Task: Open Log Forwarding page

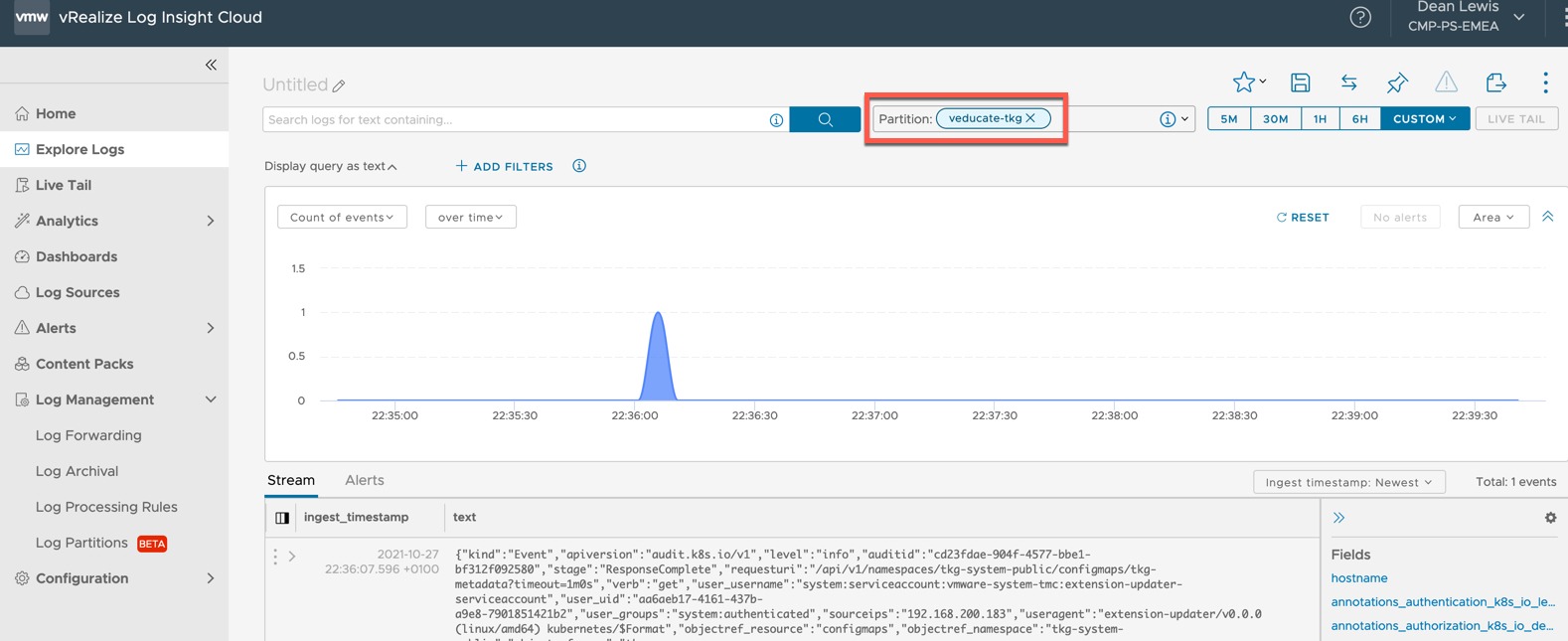Action: pyautogui.click(x=88, y=435)
